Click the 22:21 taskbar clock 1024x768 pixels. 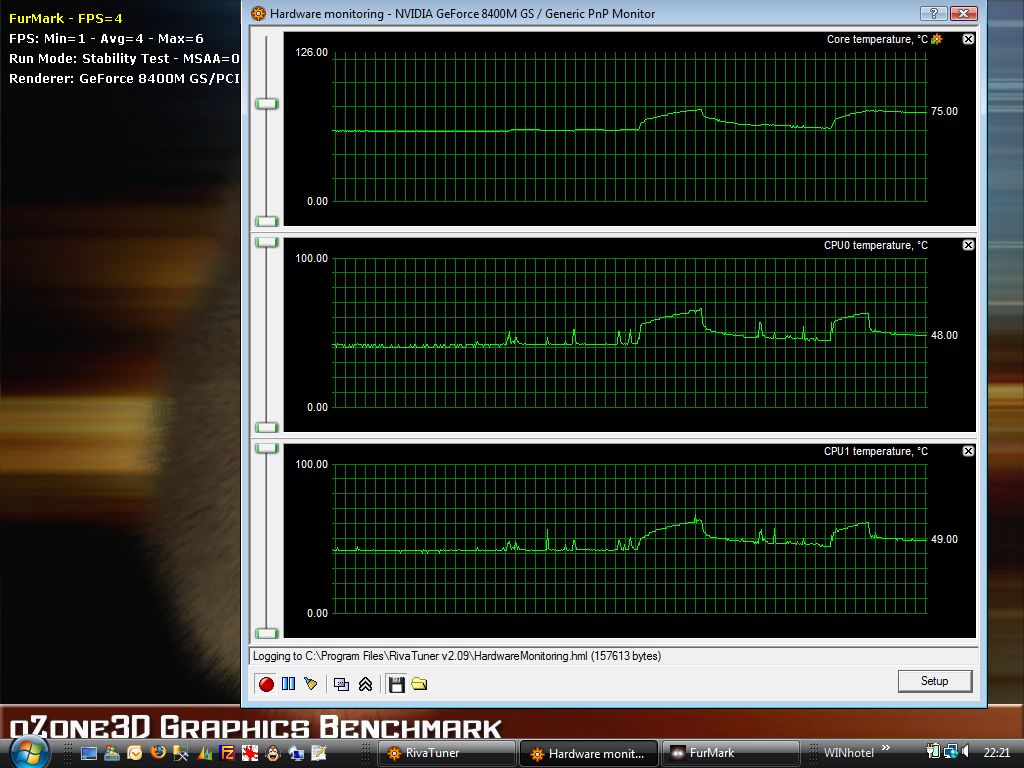click(x=997, y=753)
